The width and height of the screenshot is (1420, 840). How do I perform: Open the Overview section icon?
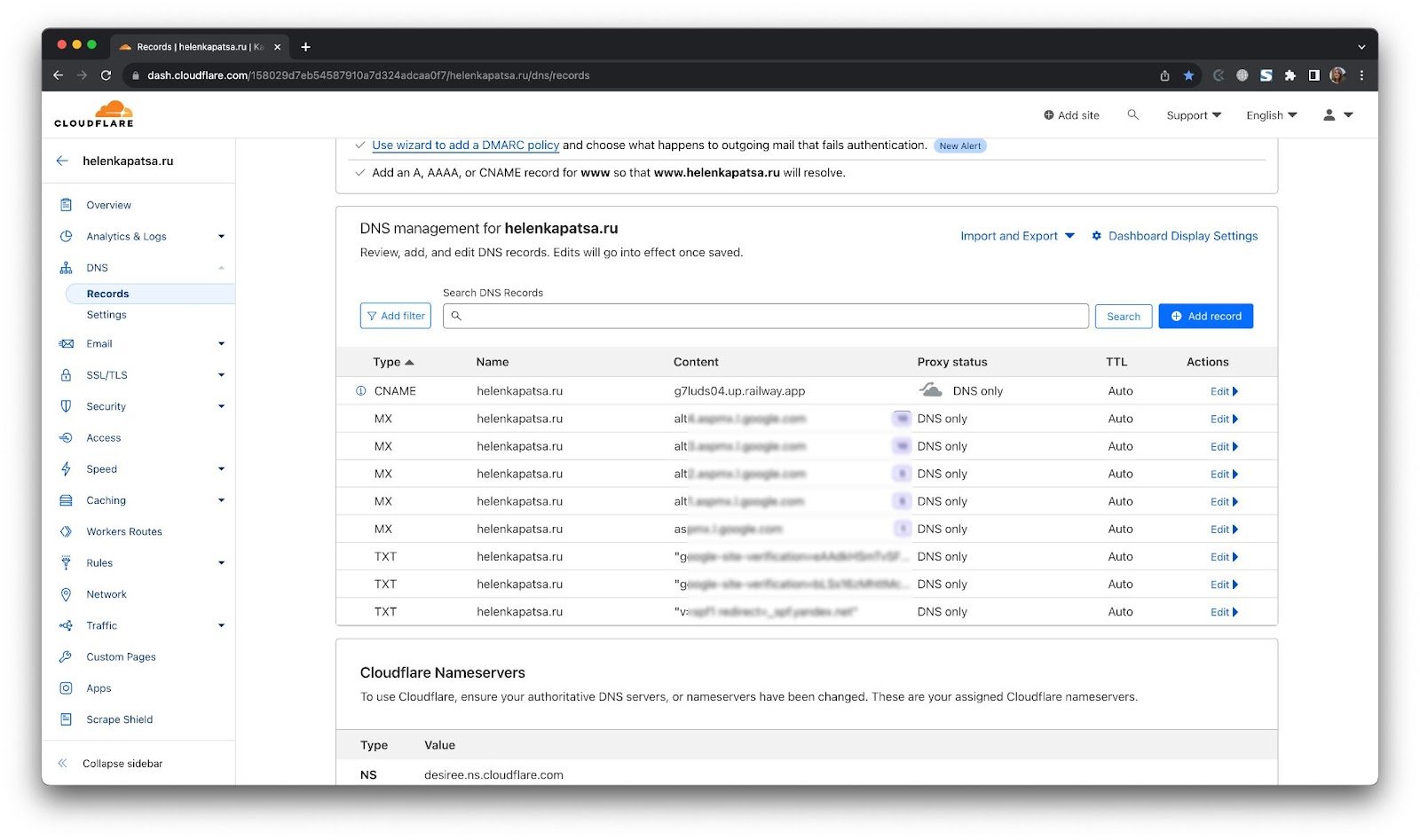pos(66,205)
